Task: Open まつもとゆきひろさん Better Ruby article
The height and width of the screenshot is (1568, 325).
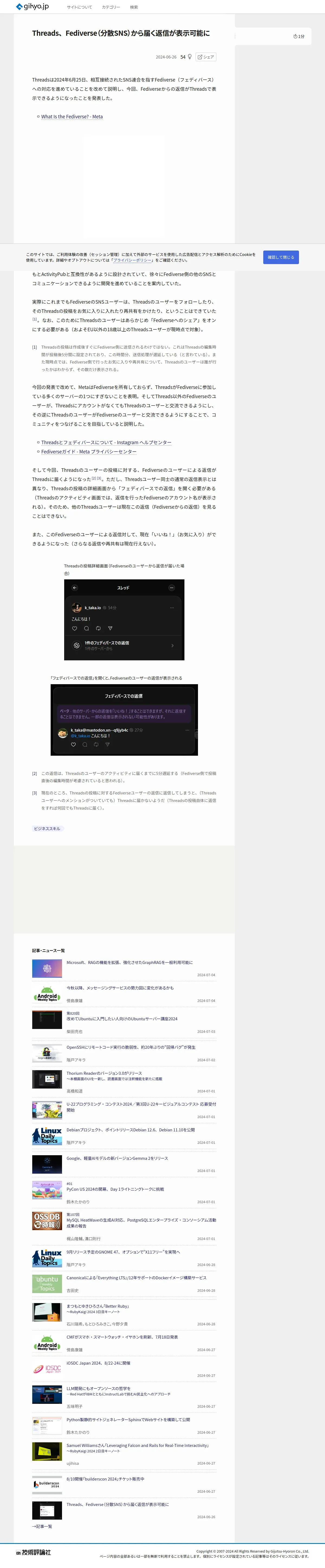Action: [97, 1306]
